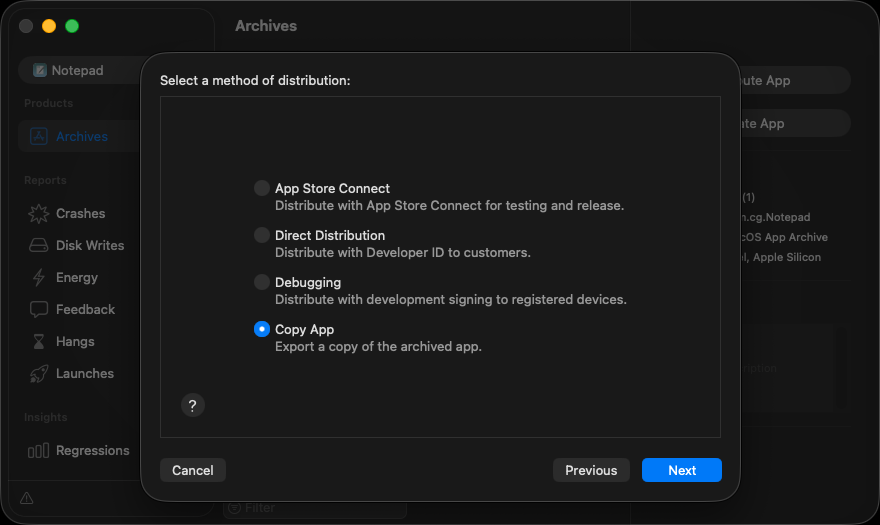Open help with the question mark button

click(x=193, y=405)
